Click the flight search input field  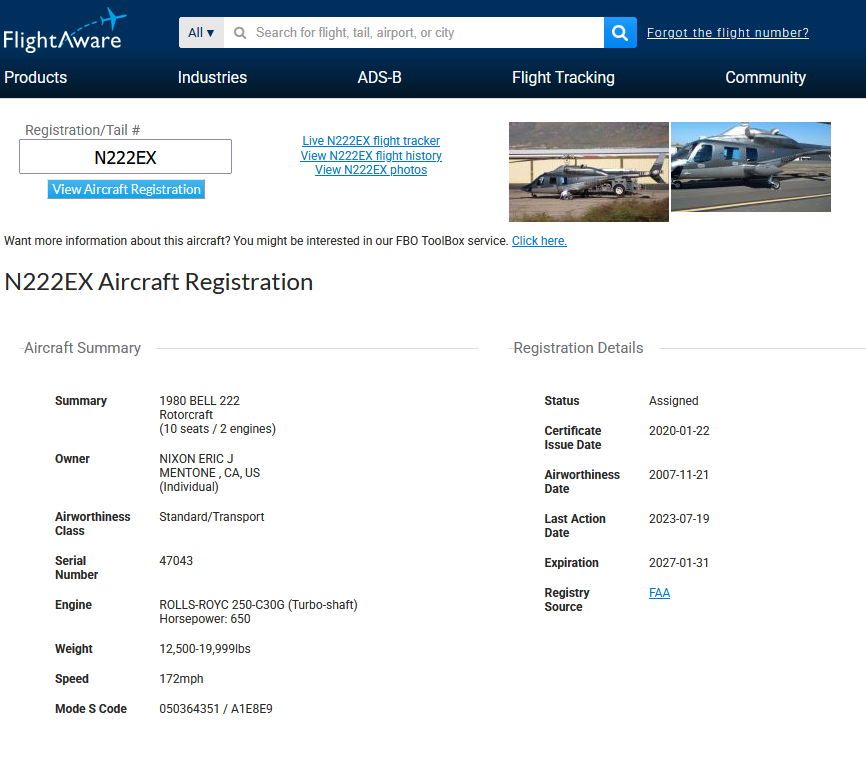[420, 33]
